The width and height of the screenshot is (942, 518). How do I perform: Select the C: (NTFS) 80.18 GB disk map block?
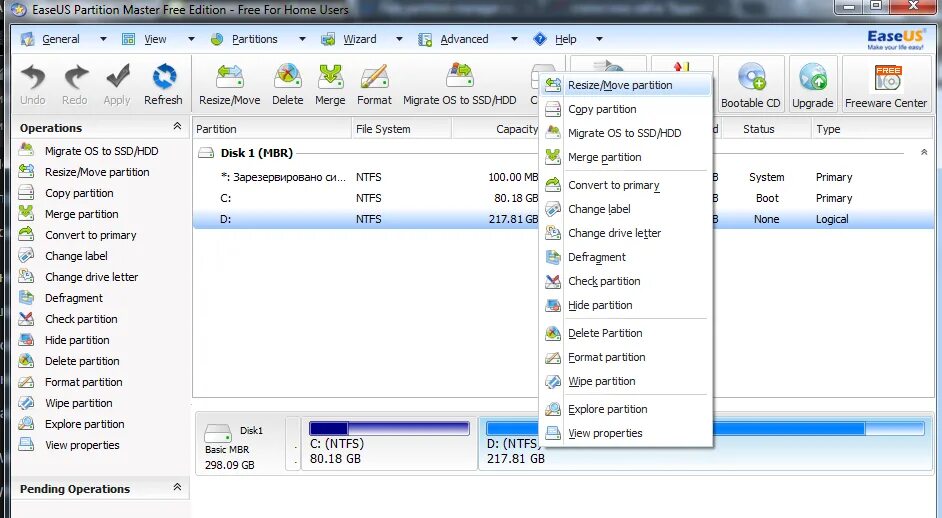pos(389,443)
